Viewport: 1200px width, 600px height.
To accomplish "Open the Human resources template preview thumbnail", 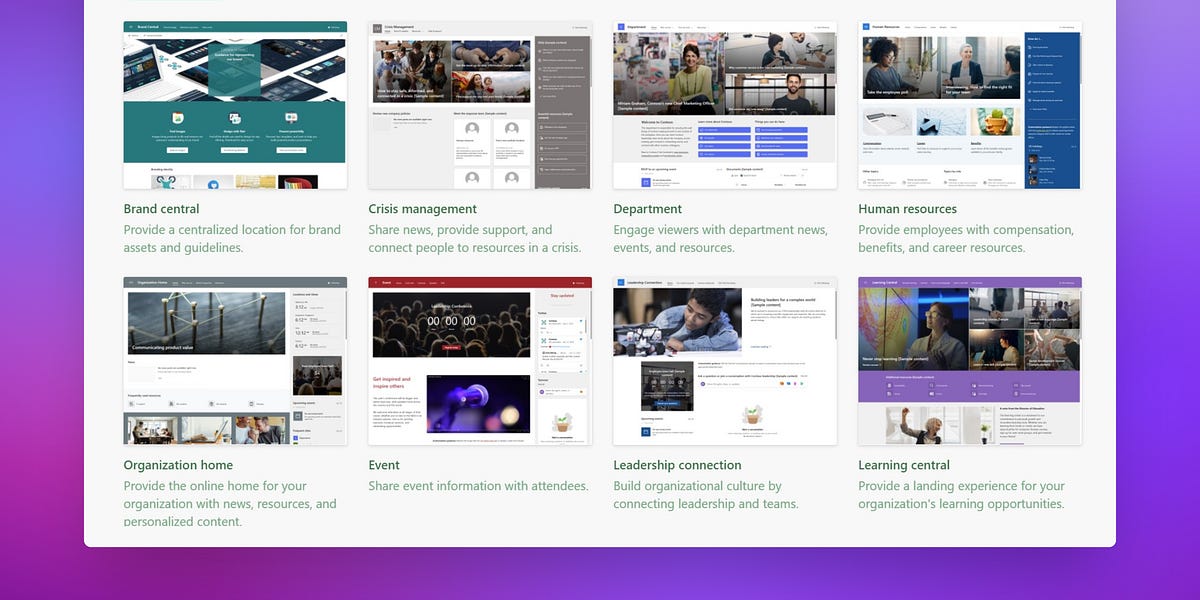I will pyautogui.click(x=969, y=104).
